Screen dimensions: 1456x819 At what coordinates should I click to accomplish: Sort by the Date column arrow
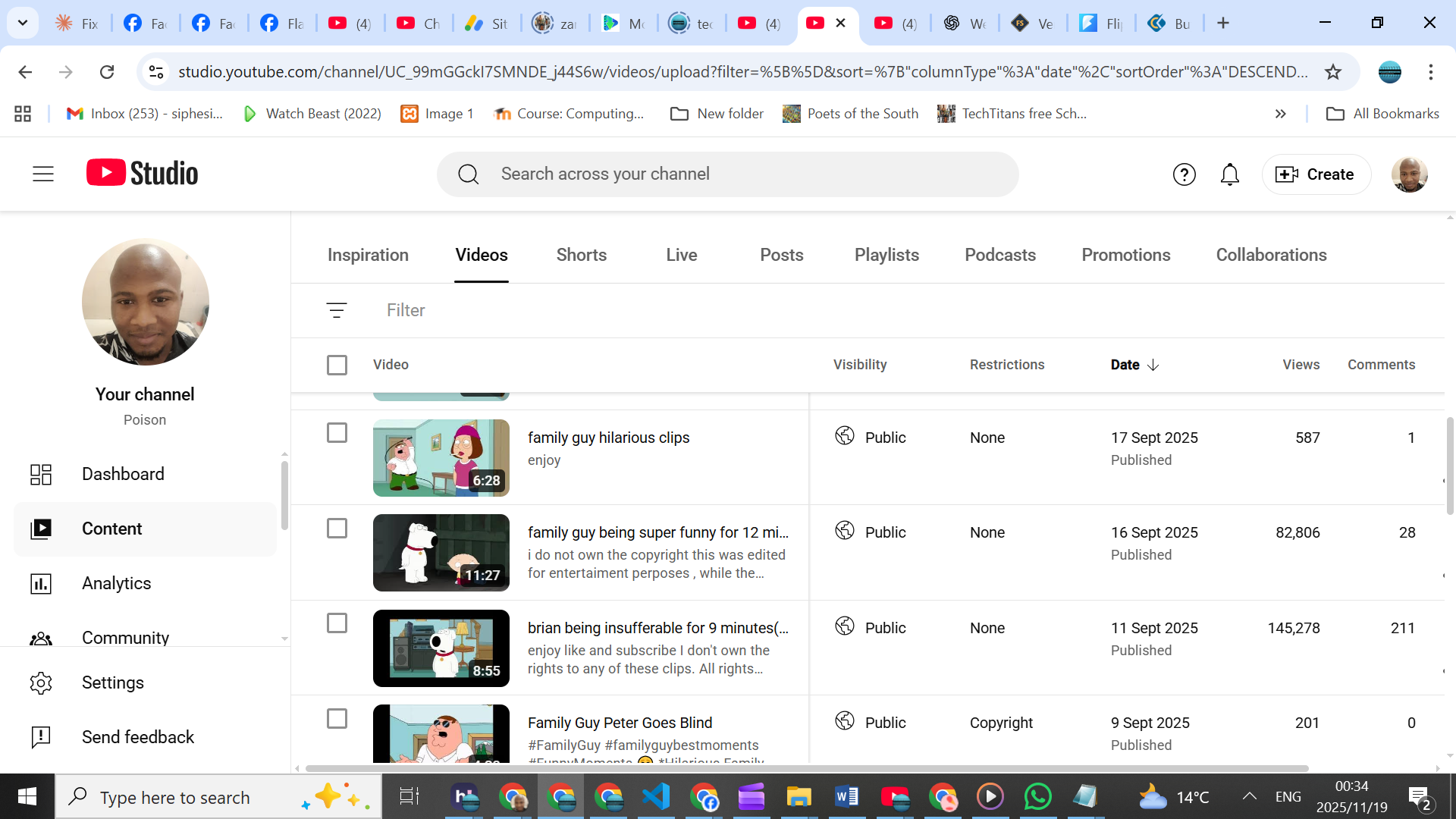click(x=1153, y=365)
